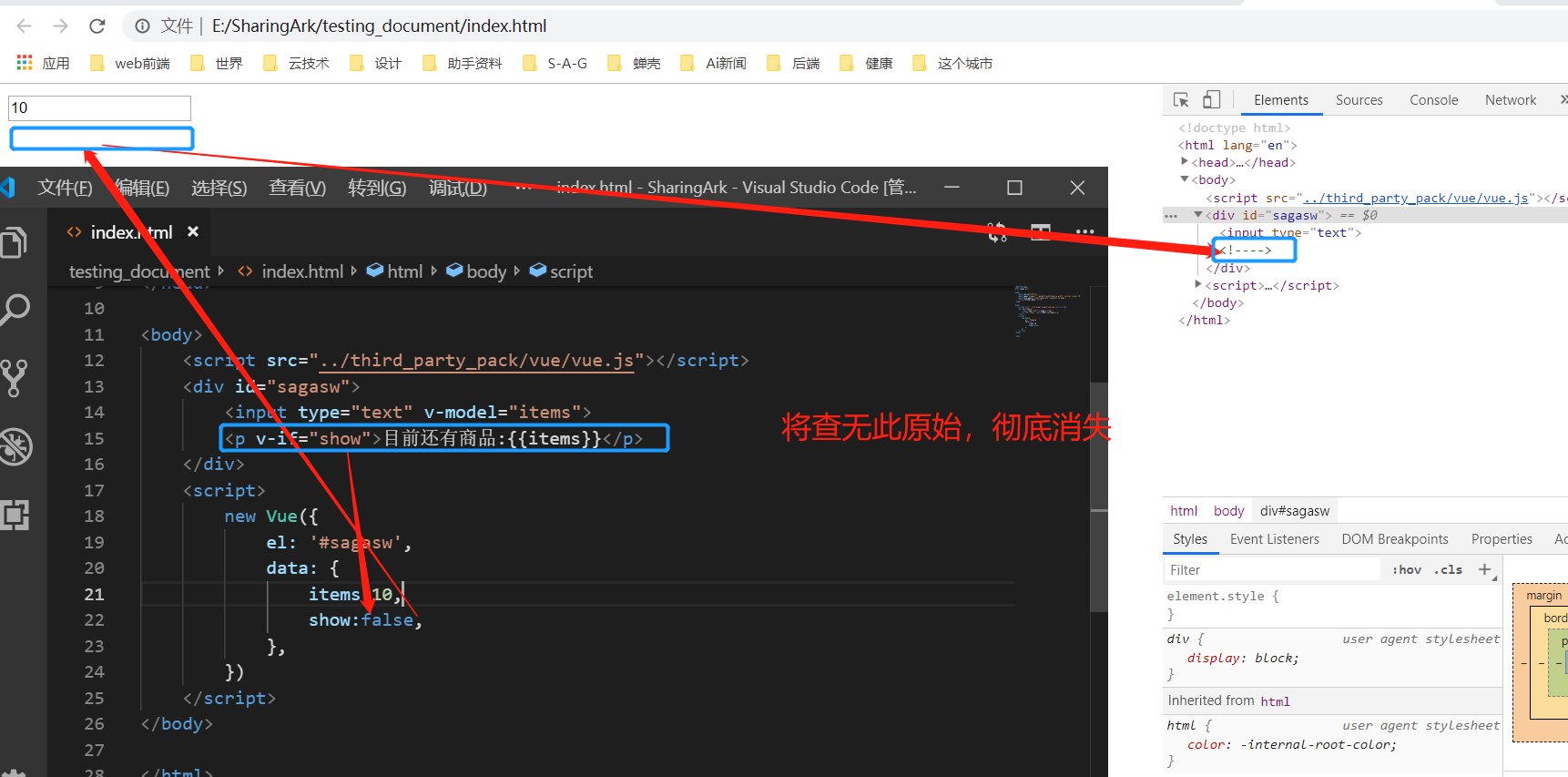Open the html breadcrumb dropdown
The image size is (1568, 777).
395,271
